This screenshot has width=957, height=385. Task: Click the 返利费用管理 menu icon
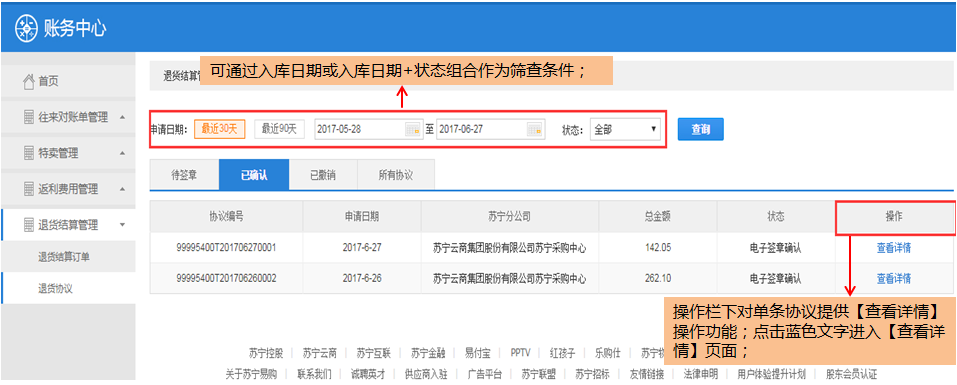[x=29, y=189]
